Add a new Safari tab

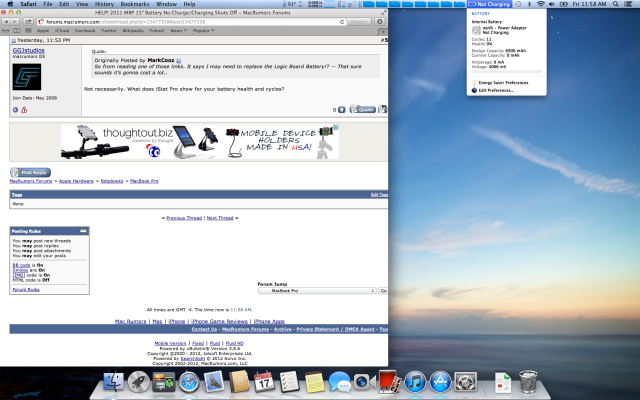(x=383, y=31)
